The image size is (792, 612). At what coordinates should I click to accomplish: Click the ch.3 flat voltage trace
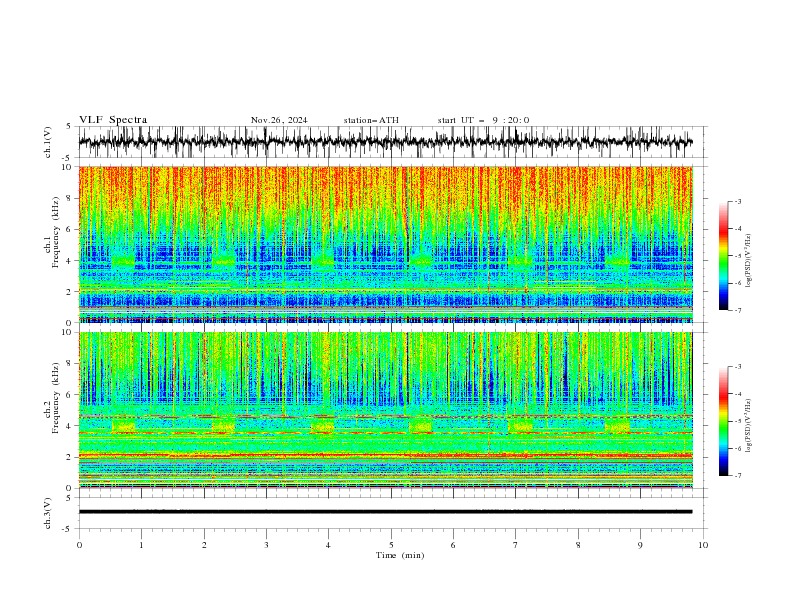click(385, 512)
